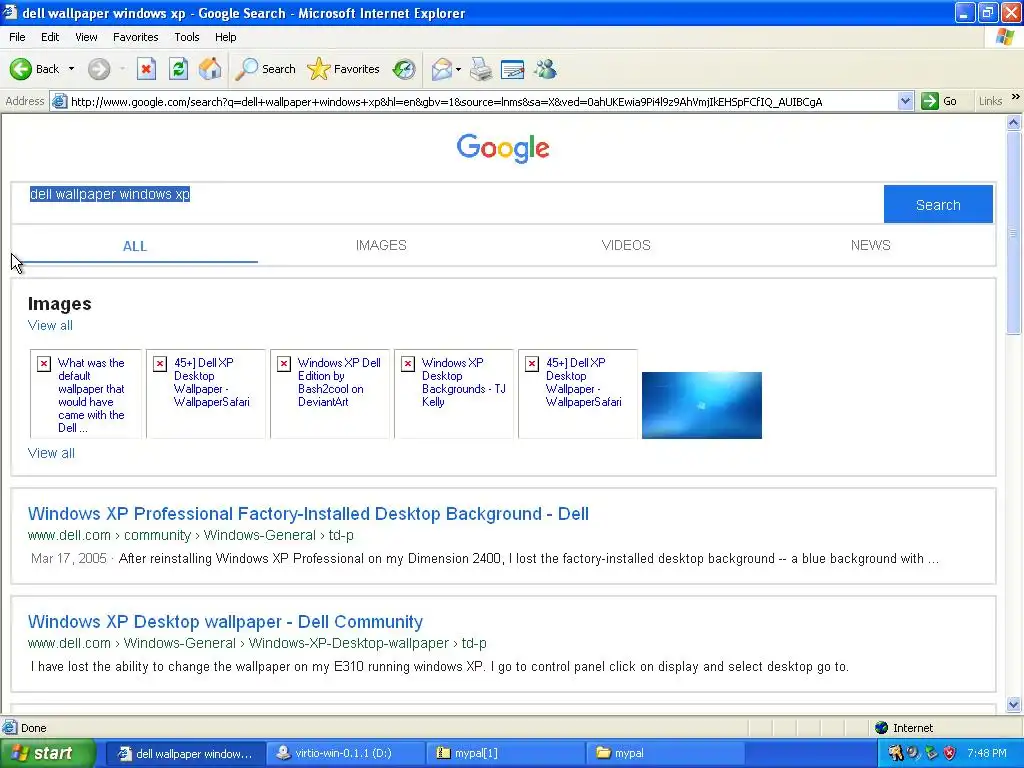The width and height of the screenshot is (1024, 768).
Task: Click the top 'View all' images link
Action: [x=50, y=325]
